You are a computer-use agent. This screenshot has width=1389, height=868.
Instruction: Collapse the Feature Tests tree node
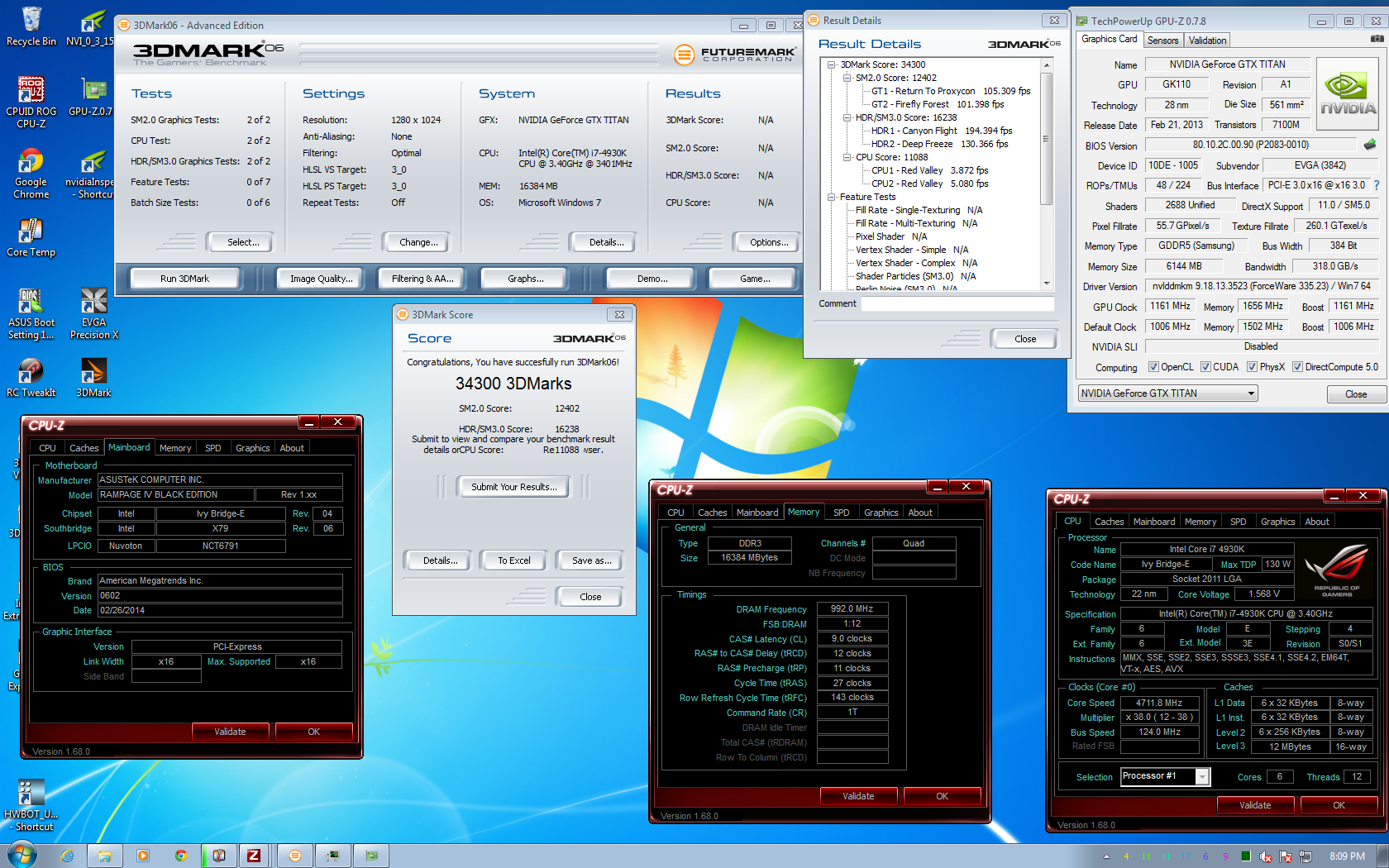coord(832,197)
